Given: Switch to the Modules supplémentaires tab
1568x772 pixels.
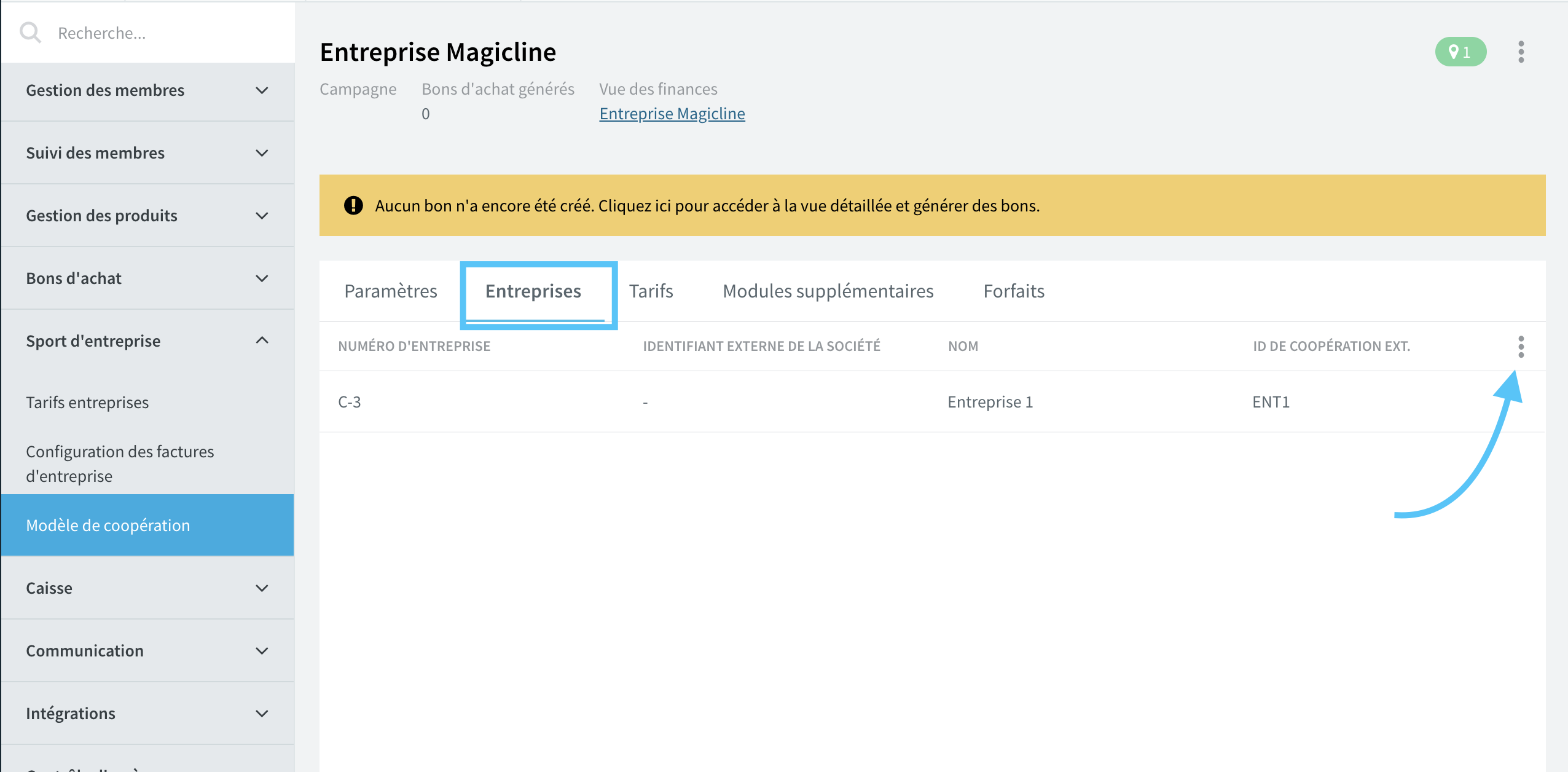Looking at the screenshot, I should click(828, 291).
